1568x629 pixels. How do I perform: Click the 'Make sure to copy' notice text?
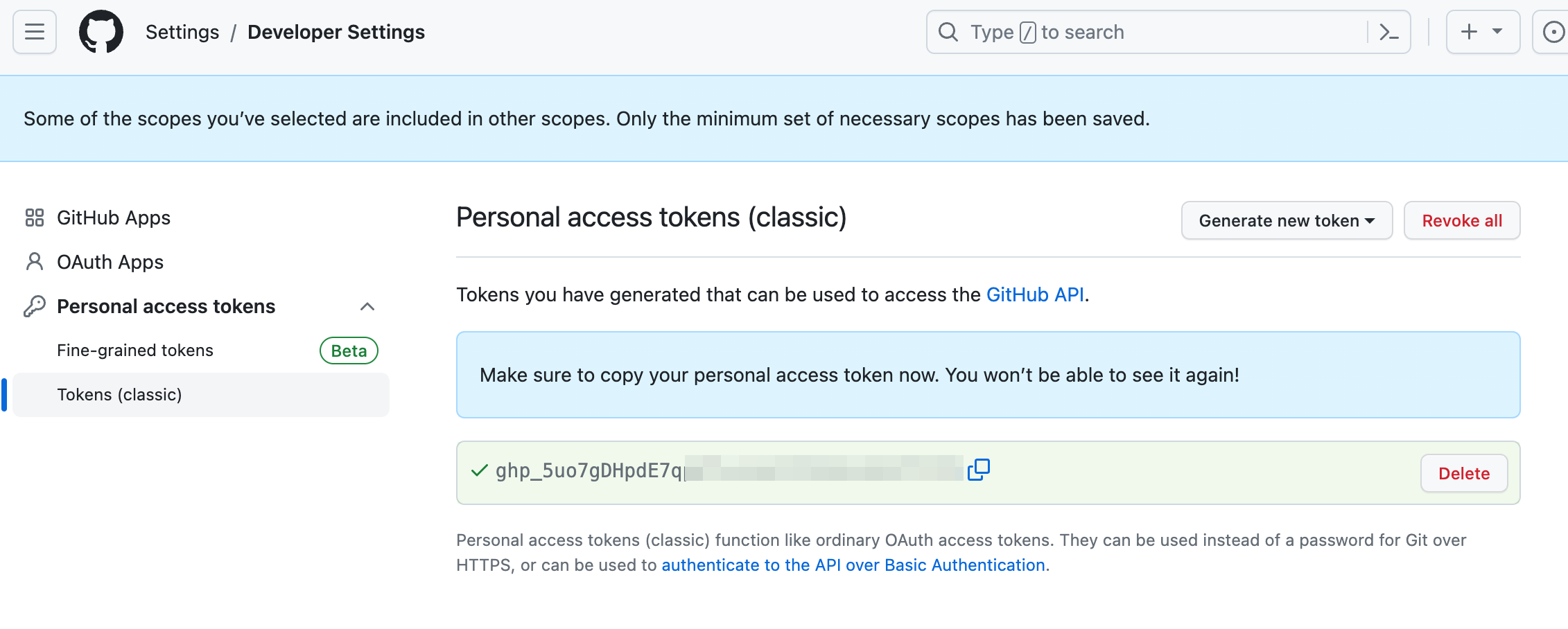pos(860,375)
